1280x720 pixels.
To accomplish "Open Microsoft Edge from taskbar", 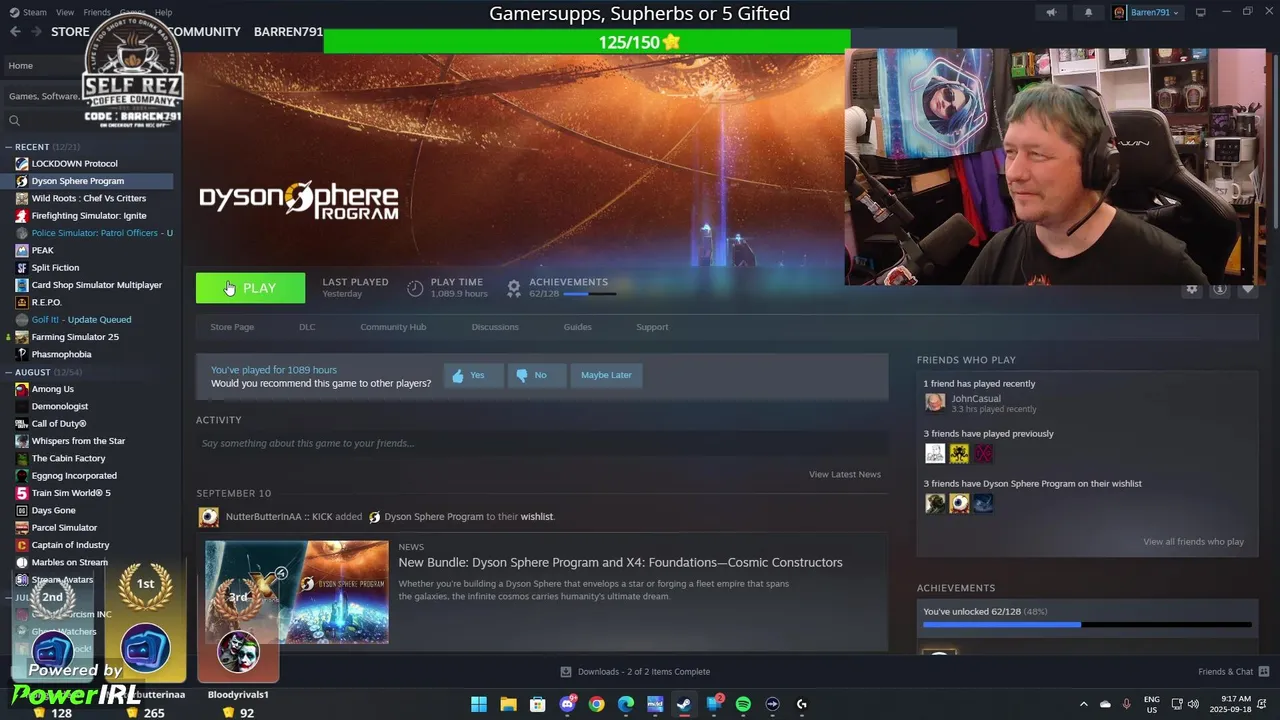I will pos(626,704).
